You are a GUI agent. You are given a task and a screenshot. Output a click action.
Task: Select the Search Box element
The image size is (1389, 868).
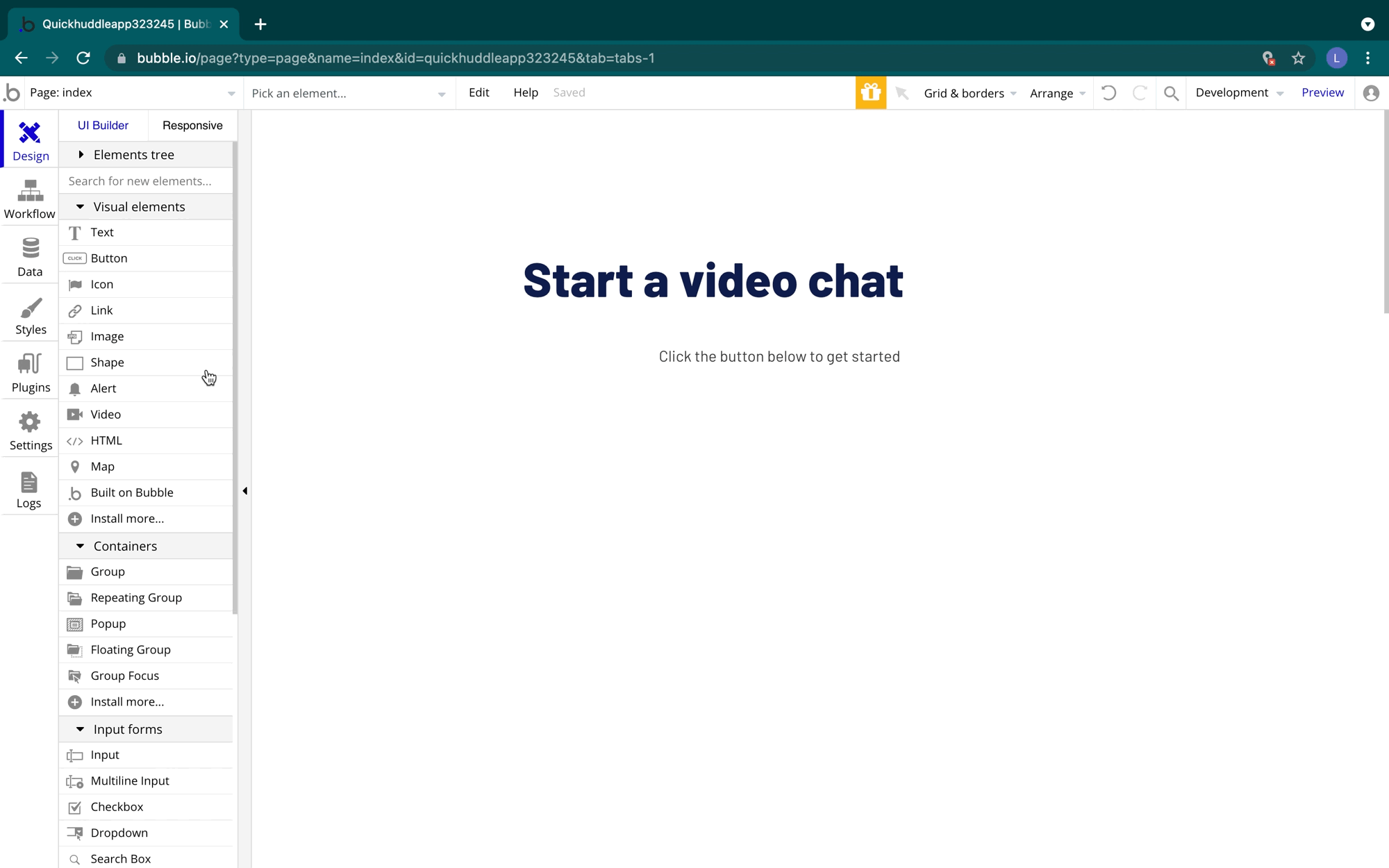(x=146, y=859)
